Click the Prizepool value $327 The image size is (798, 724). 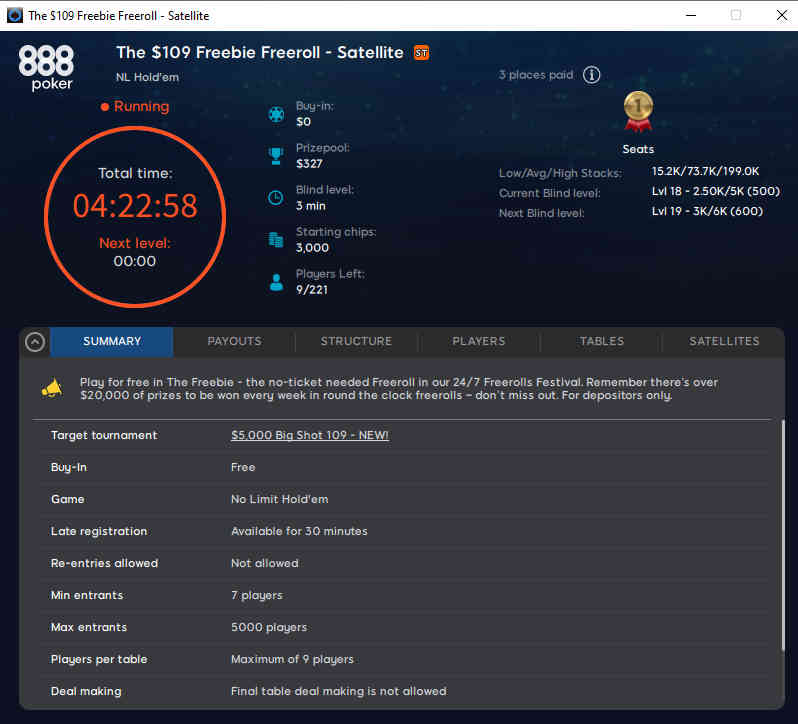pos(309,164)
